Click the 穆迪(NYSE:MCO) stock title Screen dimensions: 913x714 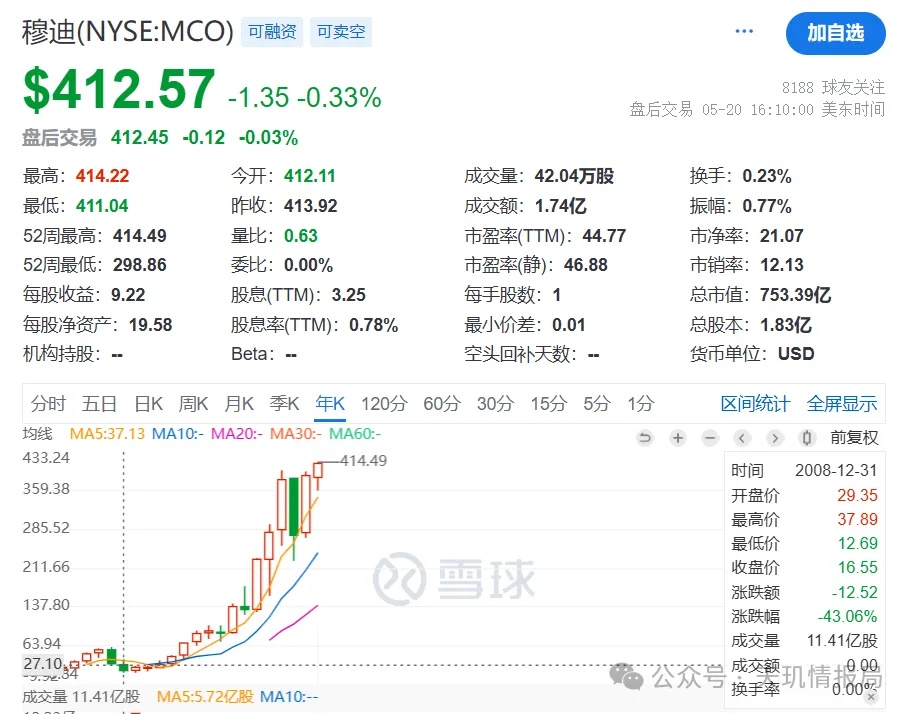(x=128, y=31)
